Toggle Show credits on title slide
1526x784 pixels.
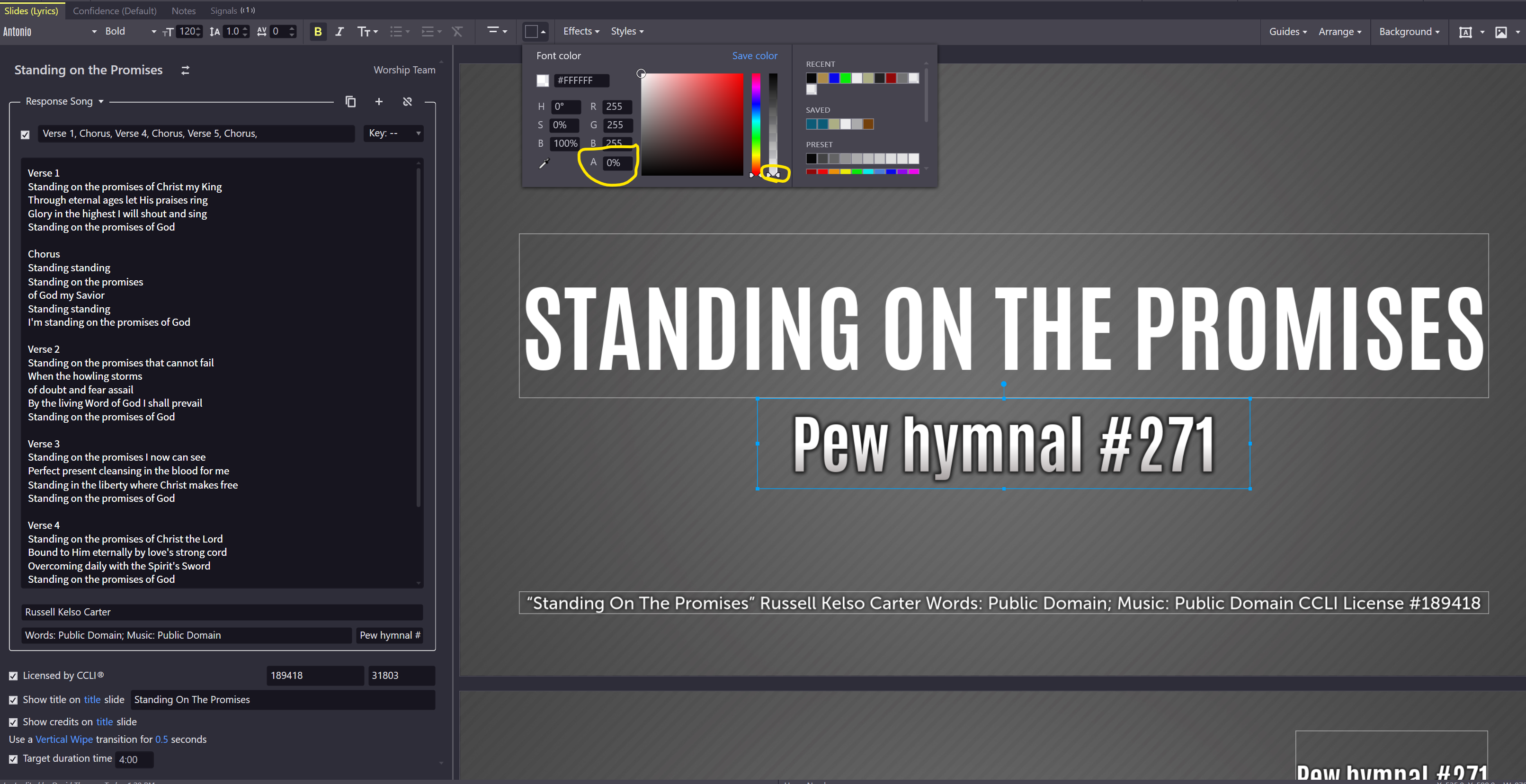point(14,722)
